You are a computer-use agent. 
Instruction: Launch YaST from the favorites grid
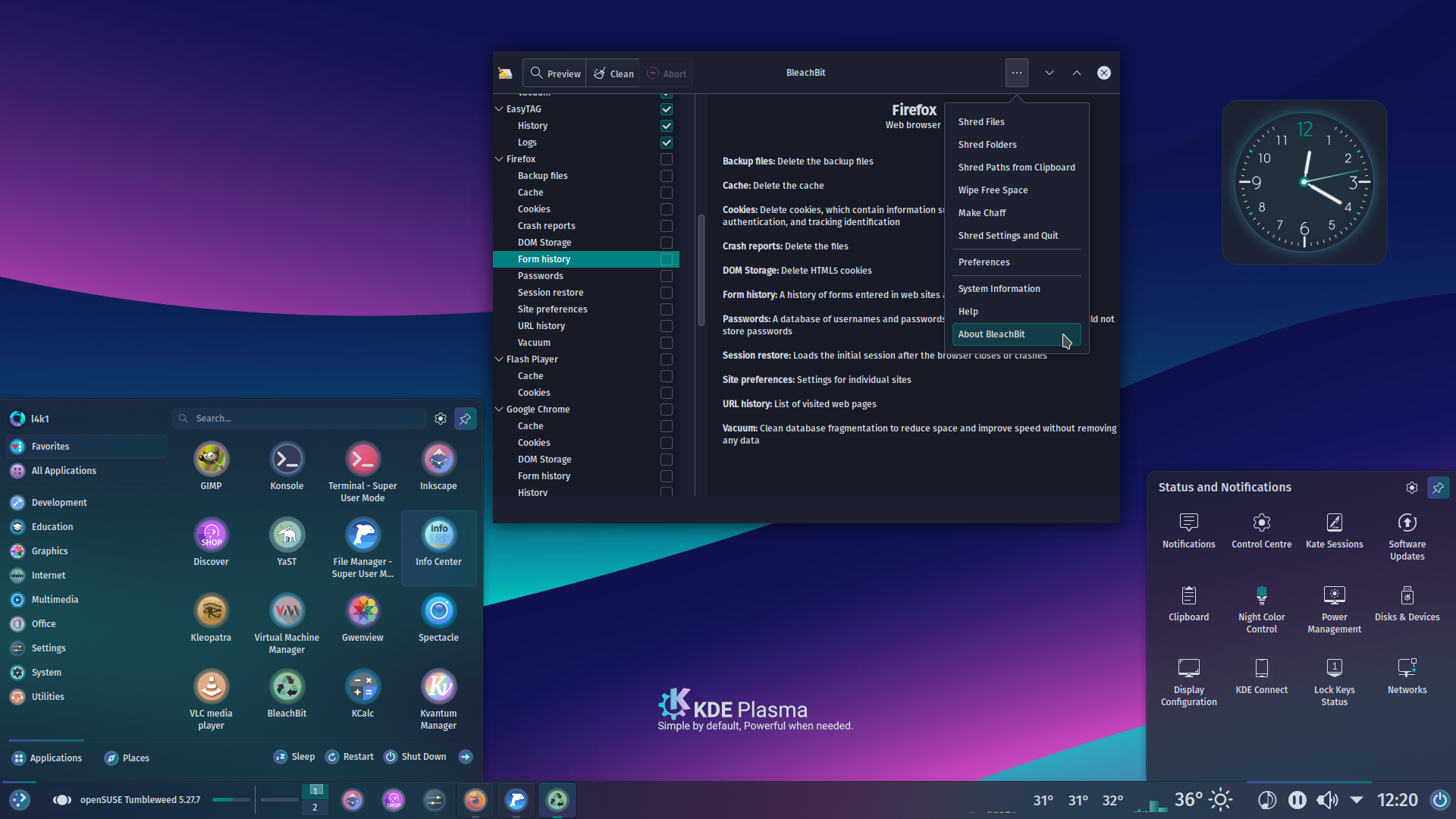287,541
